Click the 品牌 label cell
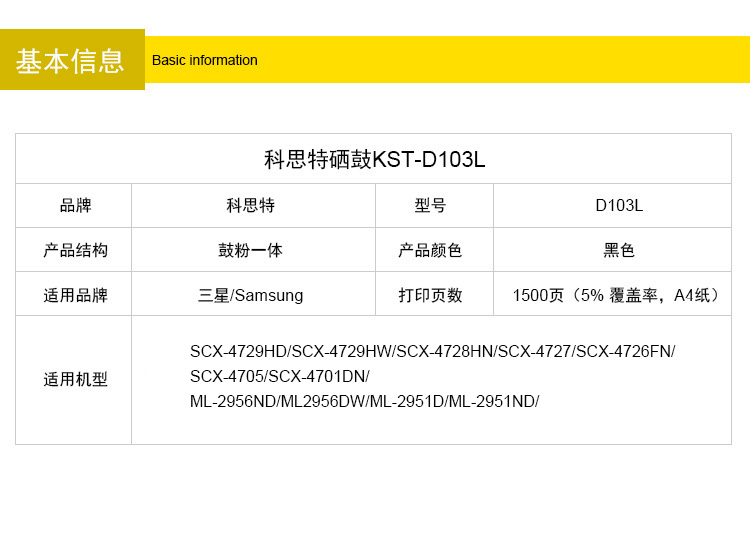750x533 pixels. click(75, 206)
